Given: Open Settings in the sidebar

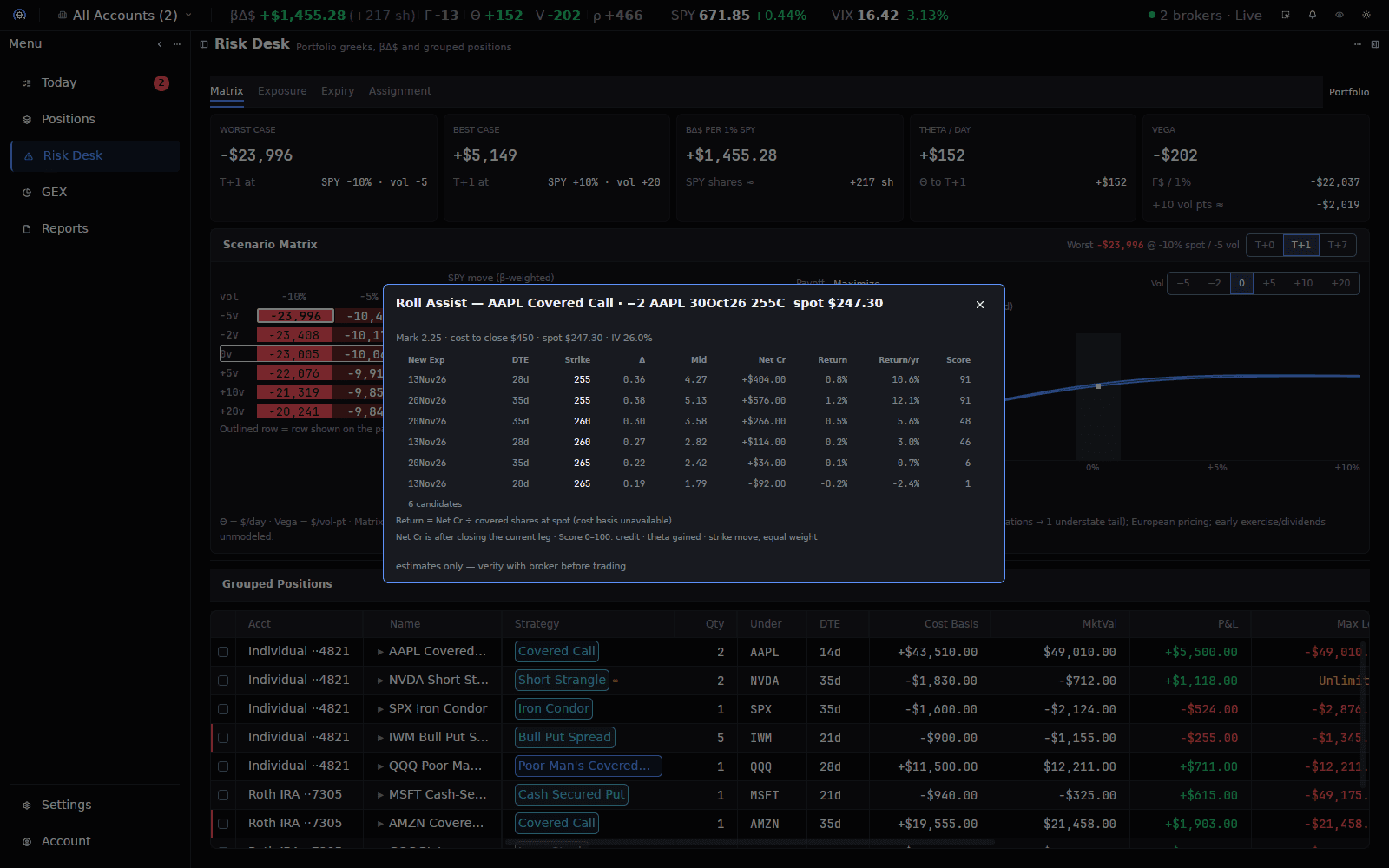Looking at the screenshot, I should [x=95, y=805].
